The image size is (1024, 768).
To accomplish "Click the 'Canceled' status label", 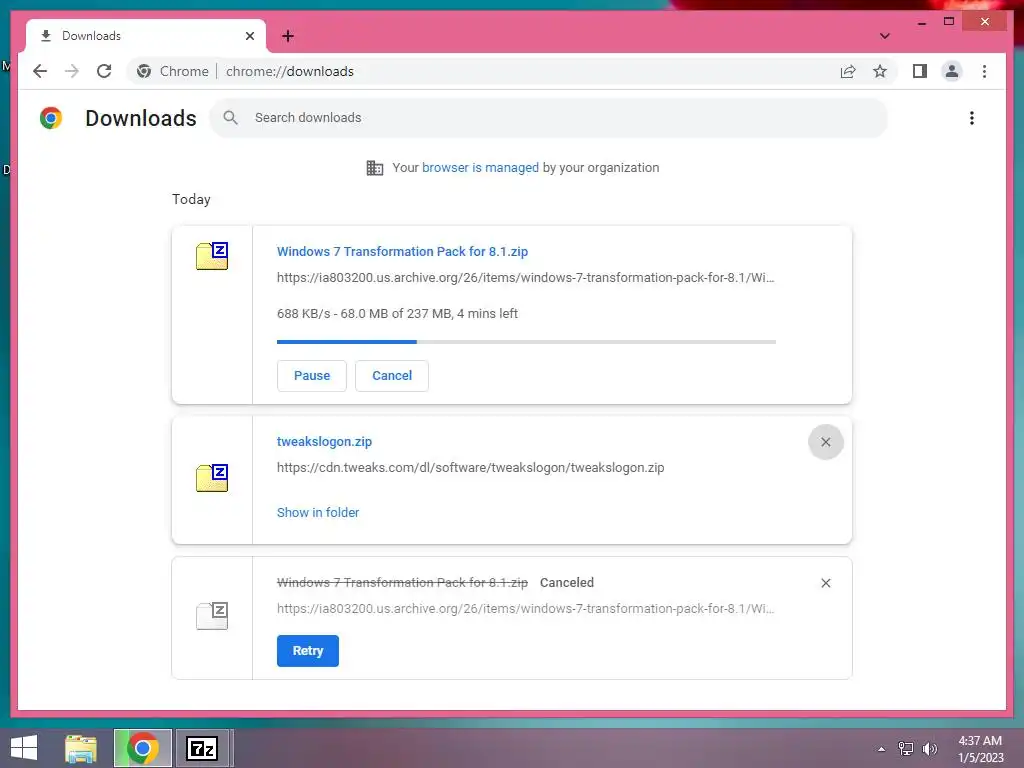I will [567, 583].
